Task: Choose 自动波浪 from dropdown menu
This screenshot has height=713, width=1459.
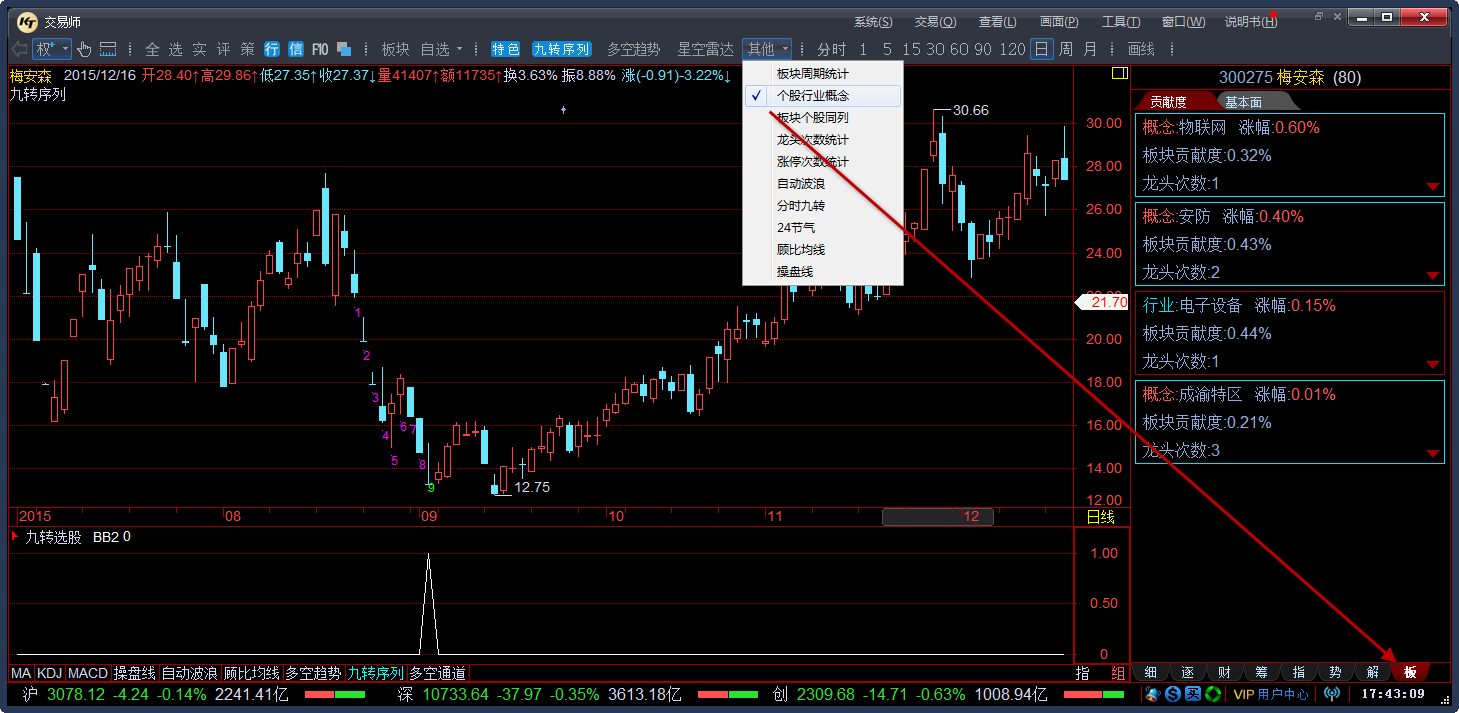Action: [x=823, y=184]
